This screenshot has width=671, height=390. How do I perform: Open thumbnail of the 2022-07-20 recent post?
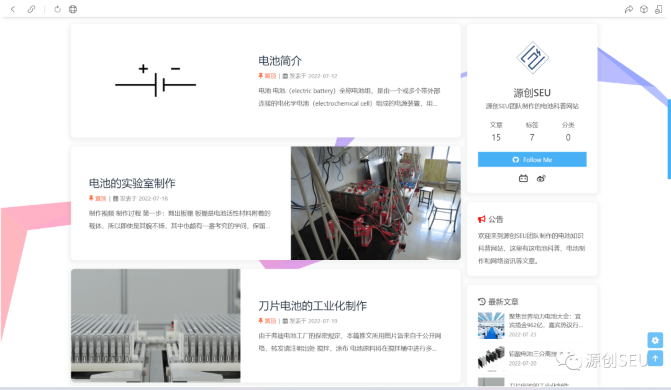pos(491,359)
